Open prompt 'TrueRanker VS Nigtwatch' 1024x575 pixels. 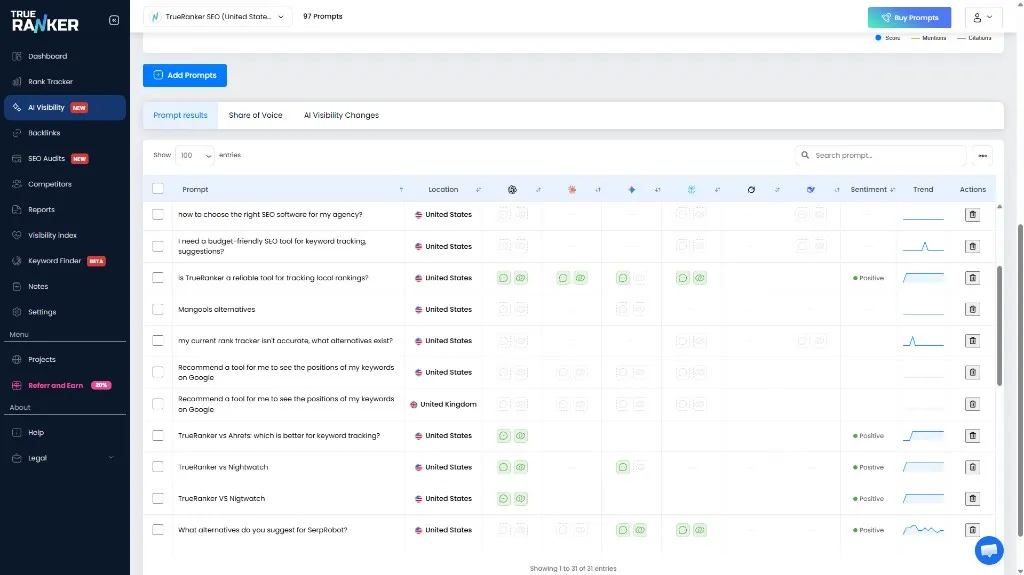pos(221,499)
